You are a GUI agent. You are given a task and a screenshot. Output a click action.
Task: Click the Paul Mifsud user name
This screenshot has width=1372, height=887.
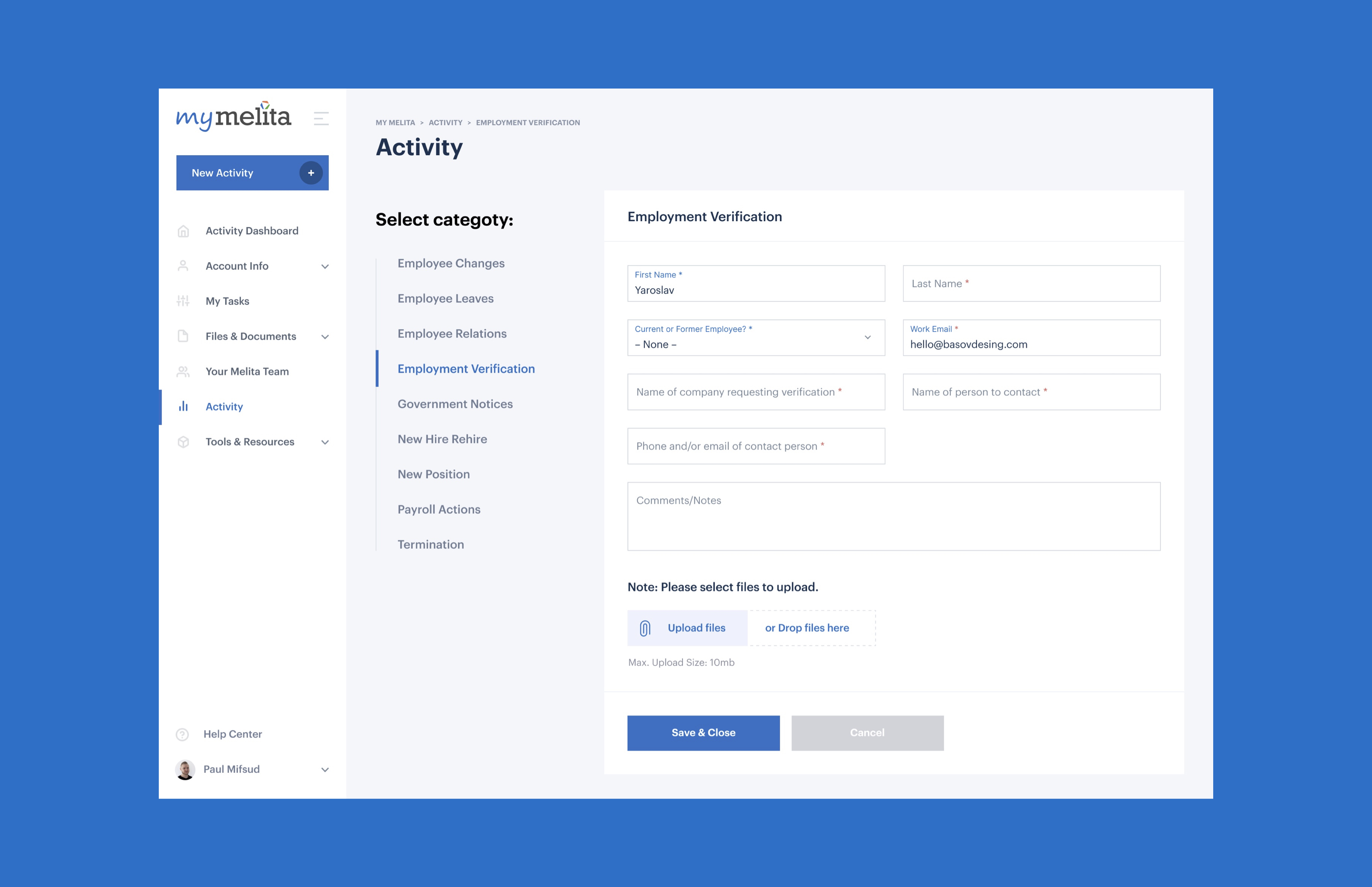pyautogui.click(x=231, y=769)
